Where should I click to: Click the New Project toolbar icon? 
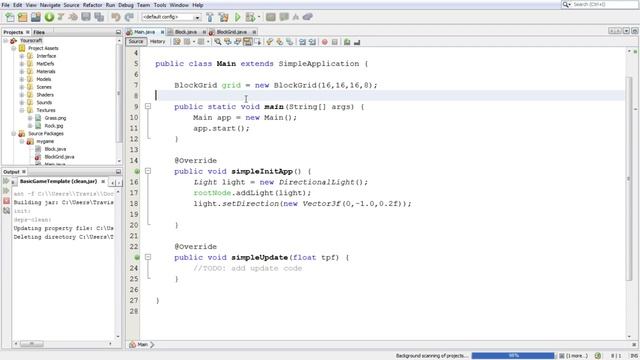tap(22, 17)
